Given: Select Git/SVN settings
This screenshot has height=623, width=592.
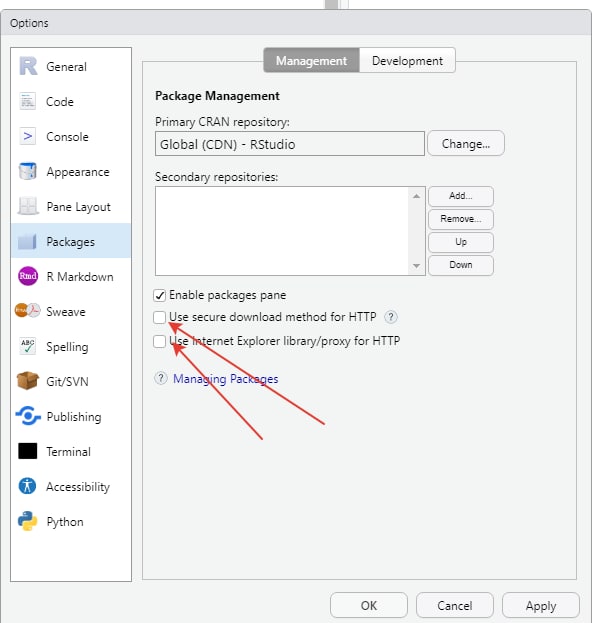Looking at the screenshot, I should coord(71,381).
